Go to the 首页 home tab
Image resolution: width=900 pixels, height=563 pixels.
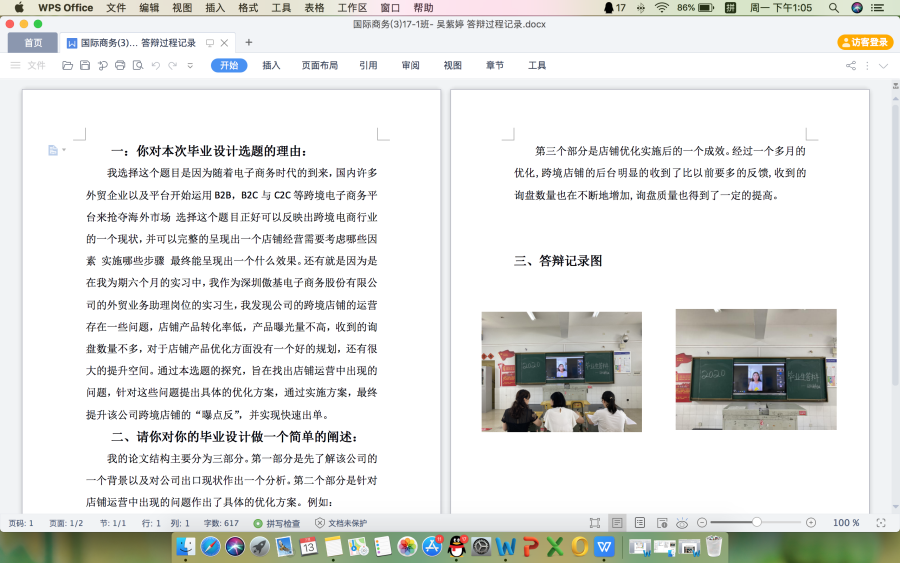33,42
